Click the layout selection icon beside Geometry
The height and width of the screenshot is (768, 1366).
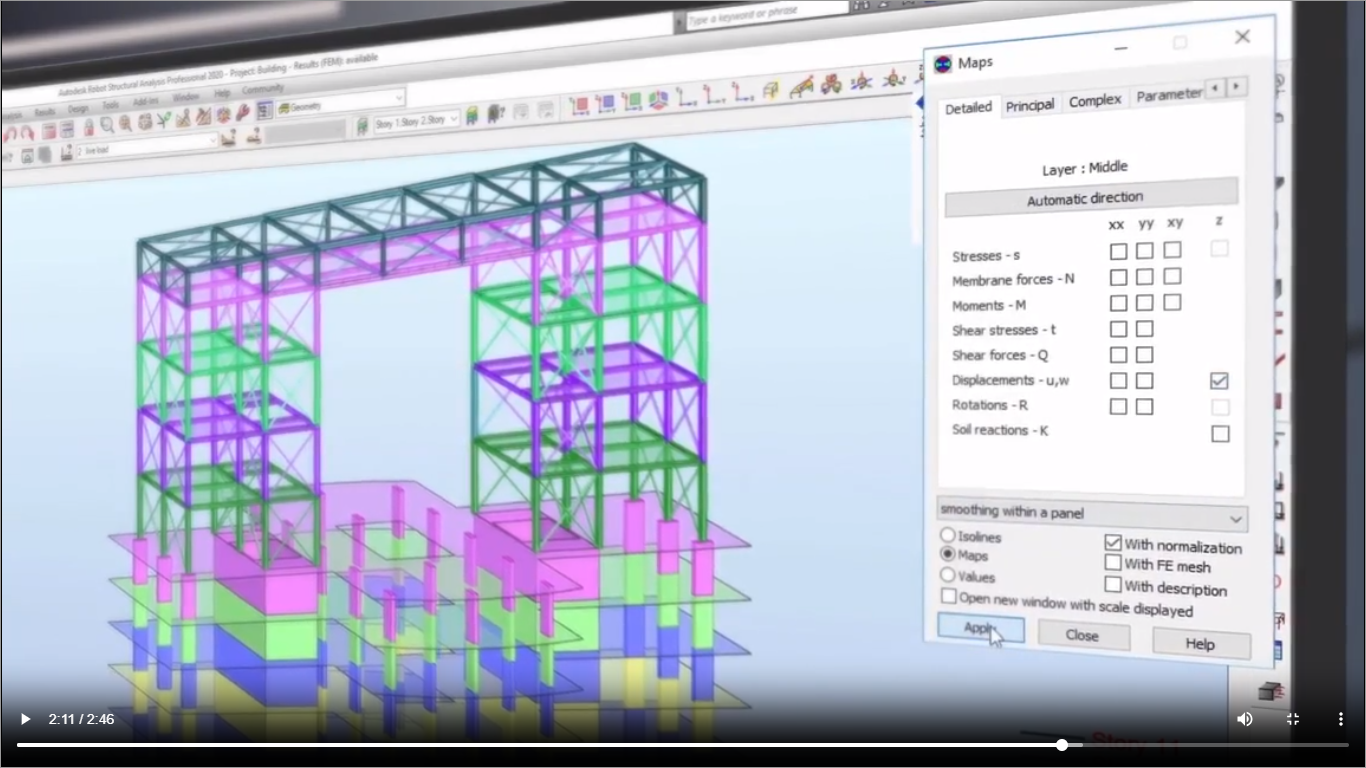tap(265, 110)
